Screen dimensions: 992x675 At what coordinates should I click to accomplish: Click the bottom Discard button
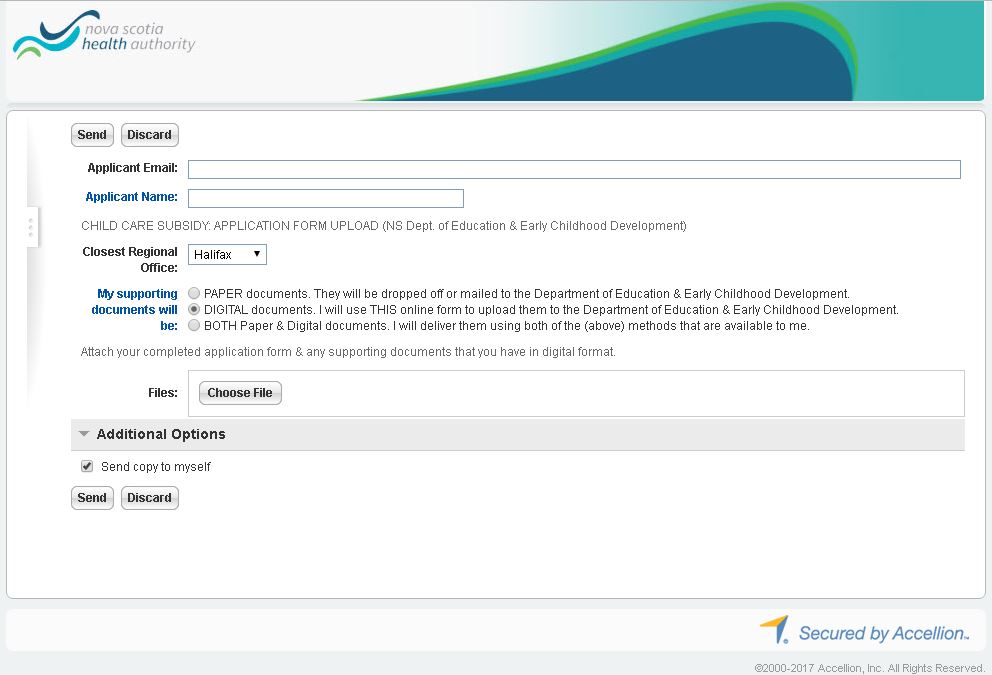pos(150,498)
